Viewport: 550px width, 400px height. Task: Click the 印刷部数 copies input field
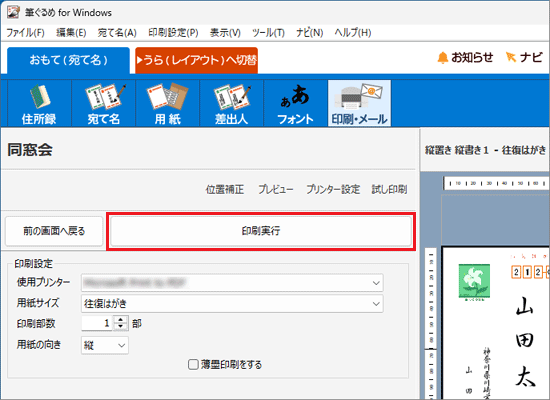coord(97,323)
